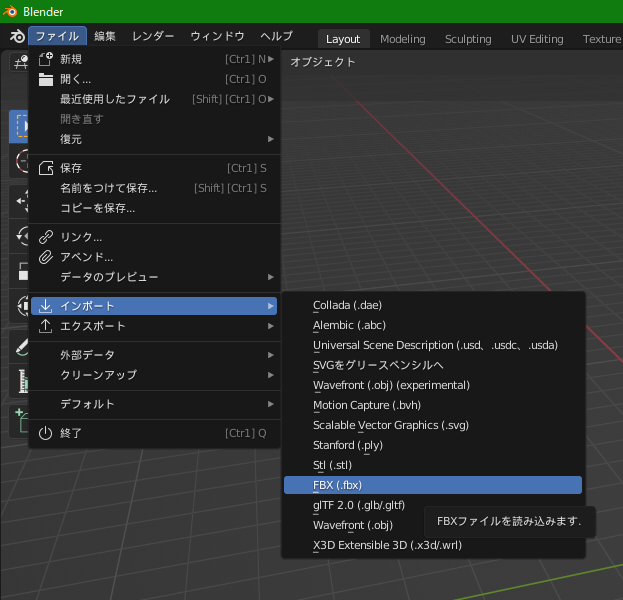Switch to the Sculpting workspace tab

(468, 39)
